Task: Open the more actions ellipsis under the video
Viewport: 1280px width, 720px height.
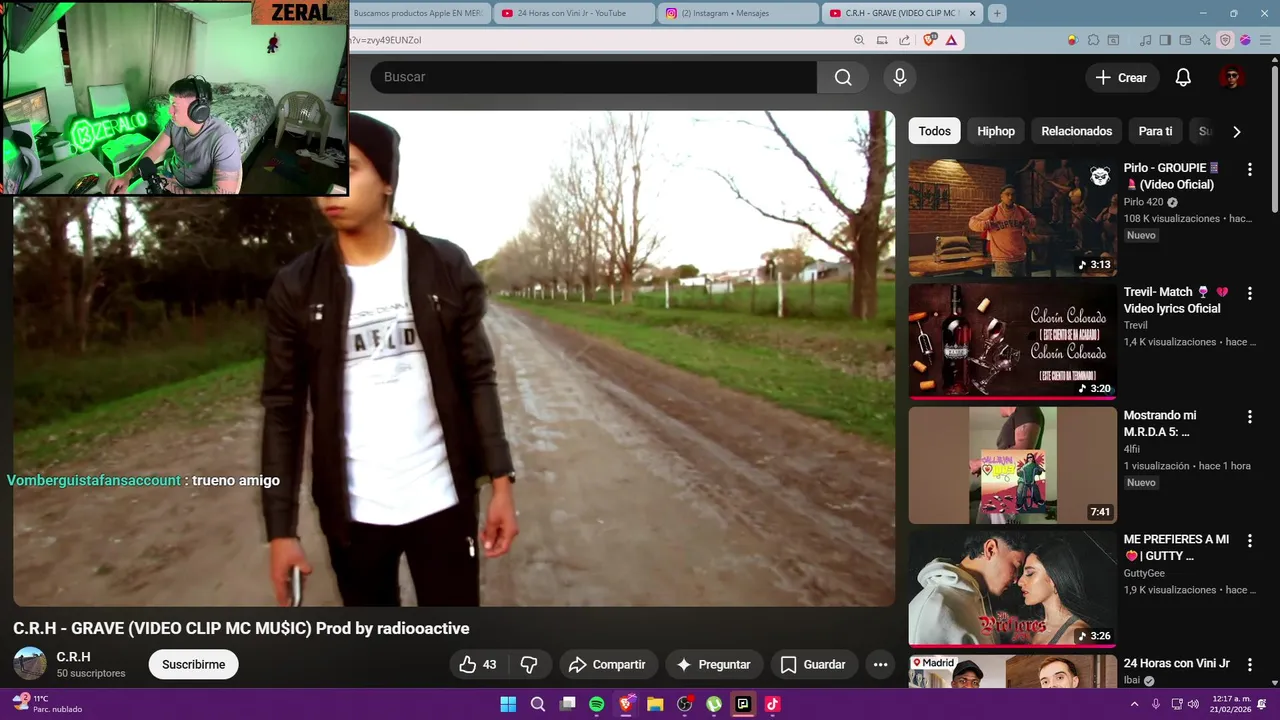Action: coord(880,664)
